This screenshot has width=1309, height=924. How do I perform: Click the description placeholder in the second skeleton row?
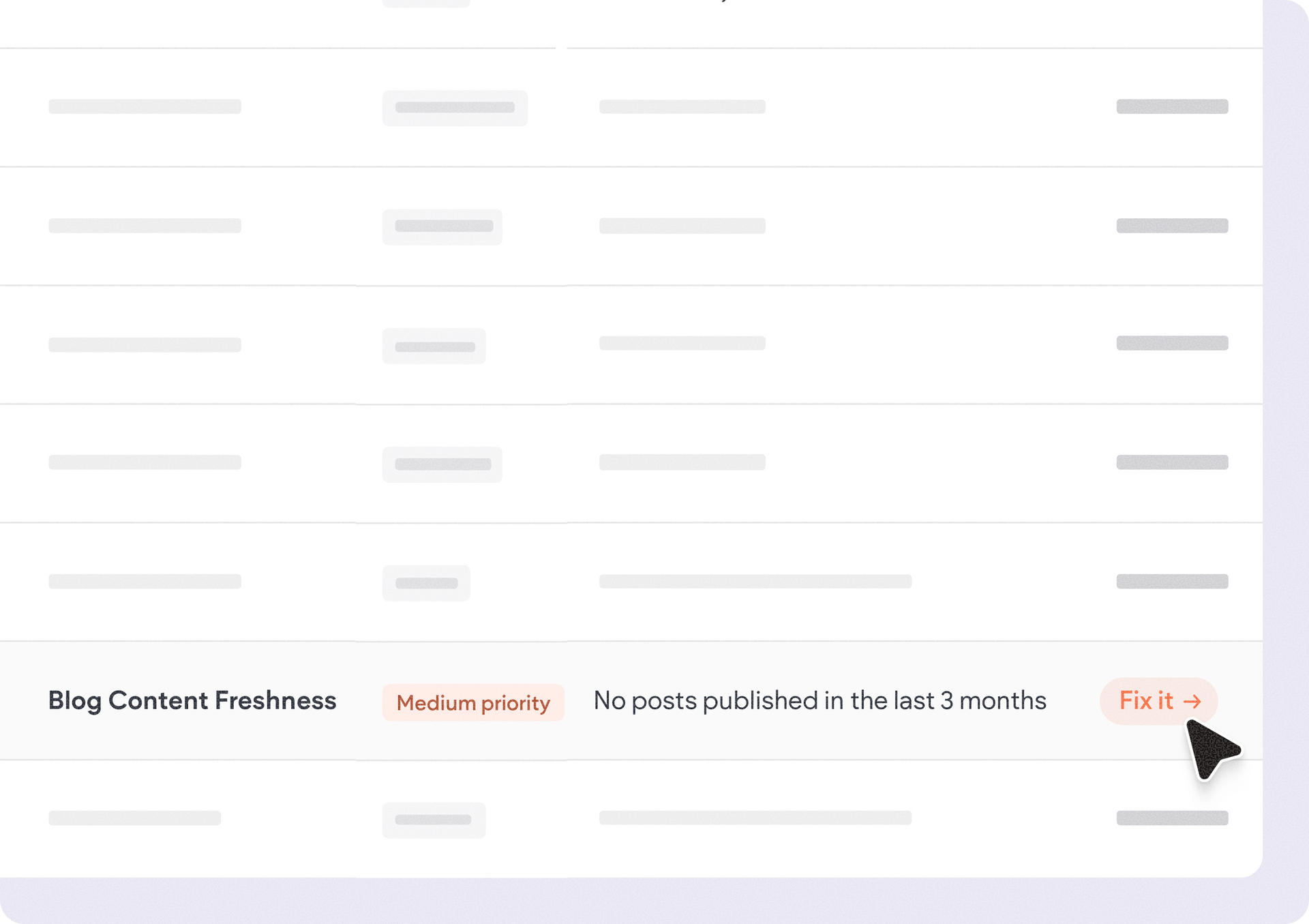pos(682,226)
